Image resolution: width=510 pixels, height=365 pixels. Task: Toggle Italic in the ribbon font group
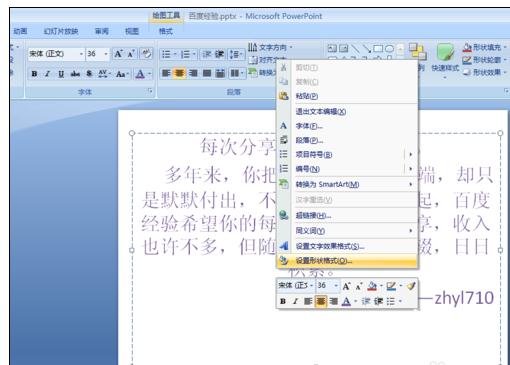point(48,74)
